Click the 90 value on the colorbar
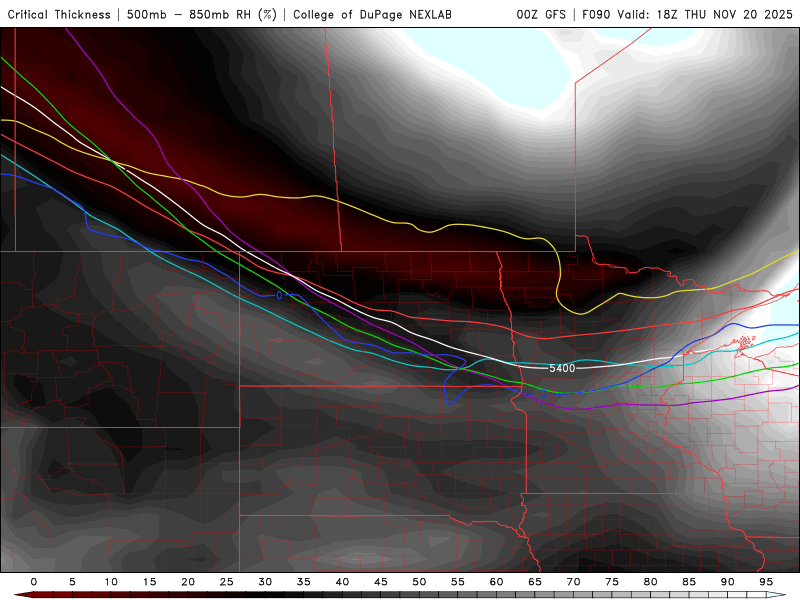800x600 pixels. pos(727,582)
